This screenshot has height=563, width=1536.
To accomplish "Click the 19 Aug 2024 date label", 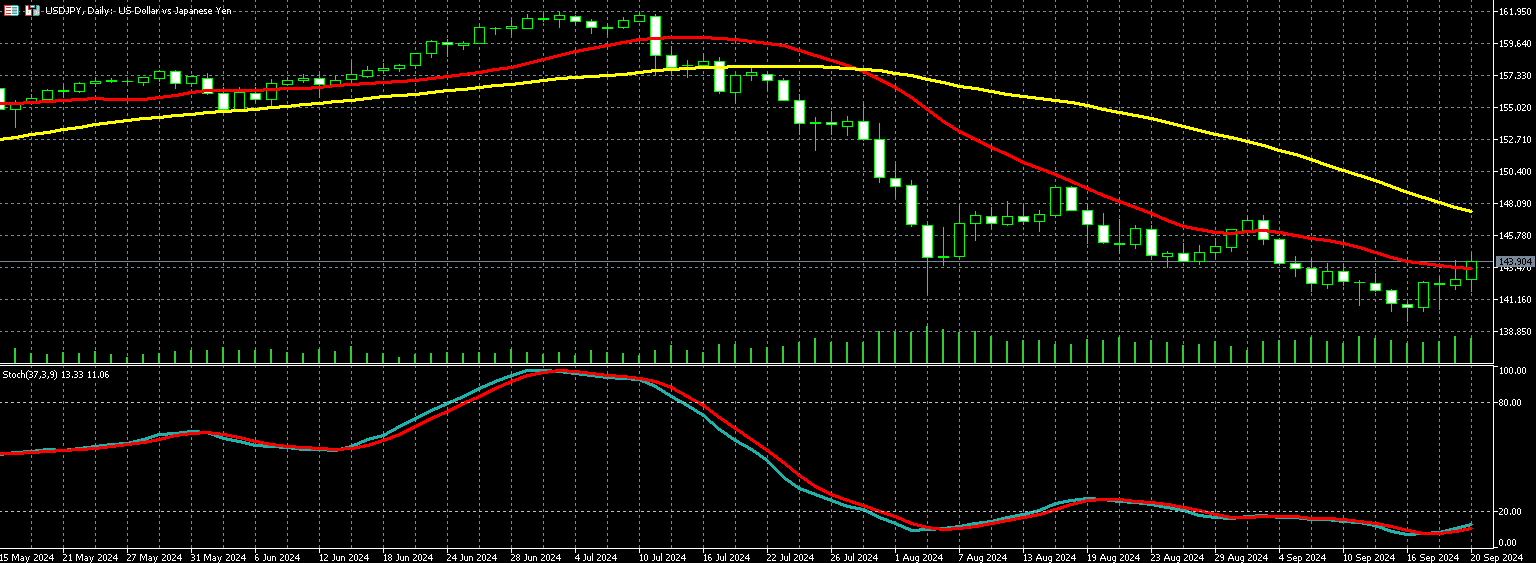I will 1113,557.
